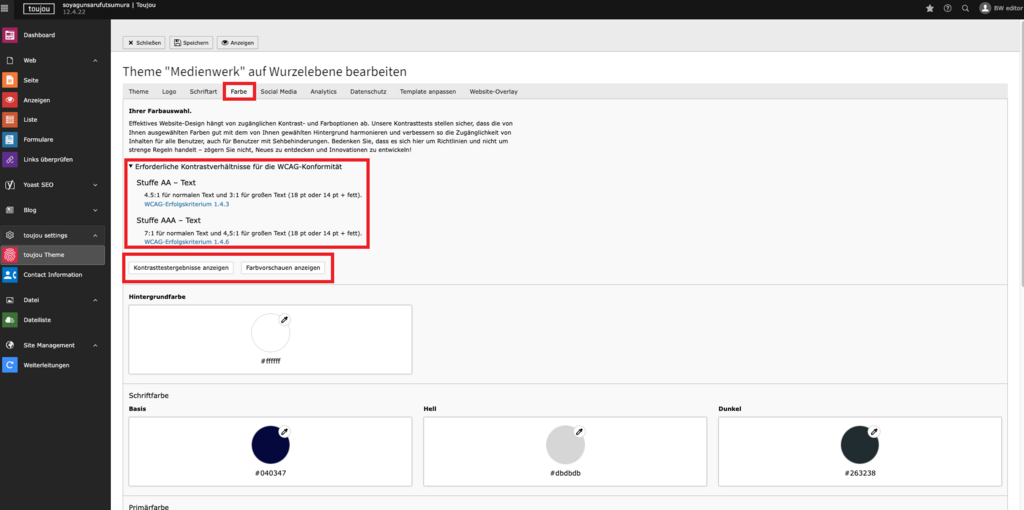
Task: Open the search magnifier in top bar
Action: pyautogui.click(x=964, y=8)
